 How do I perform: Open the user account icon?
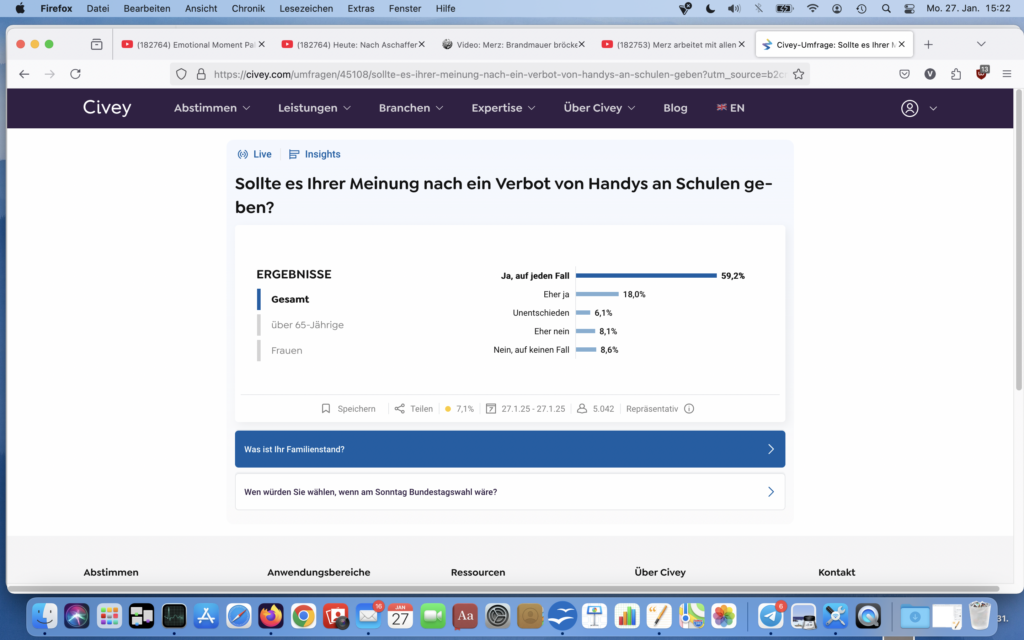(909, 108)
